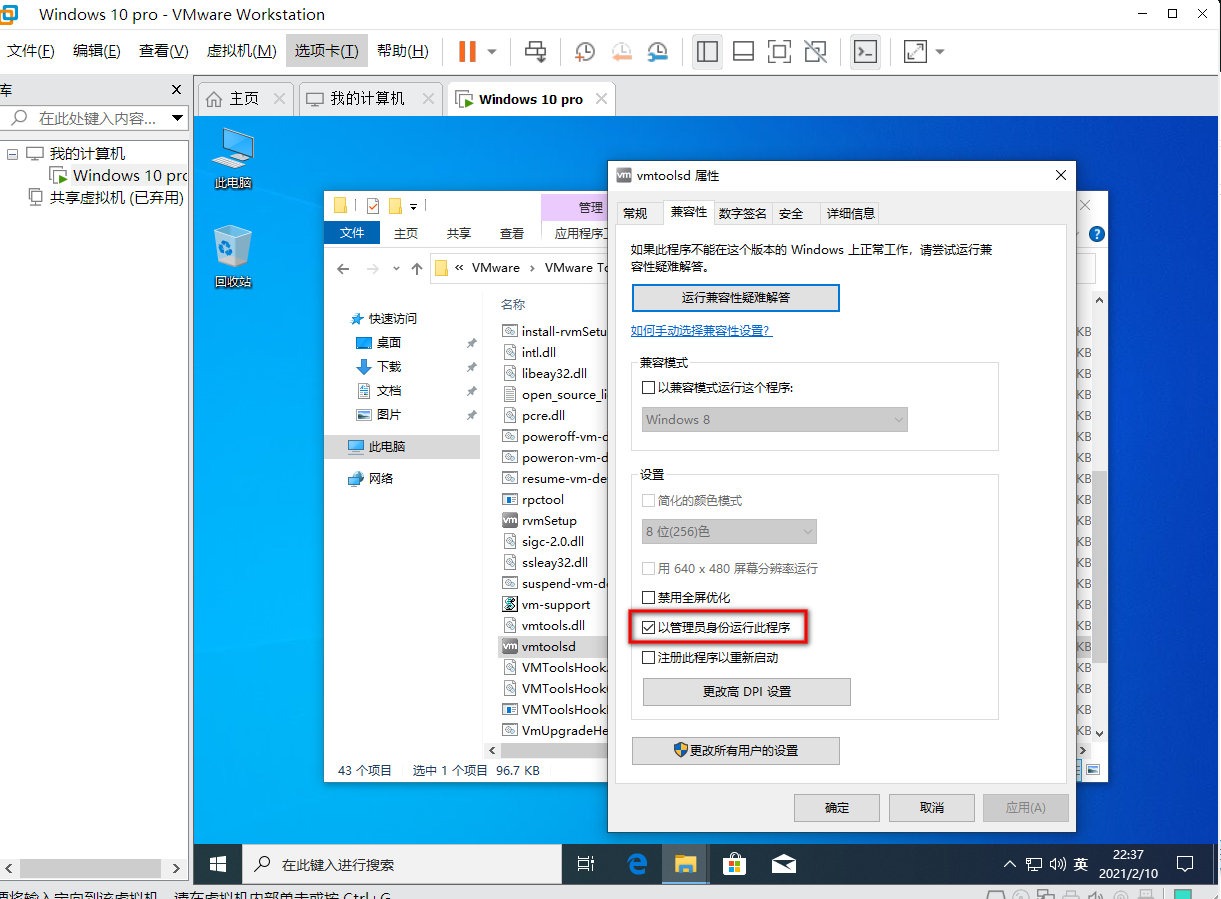Check 注册此程序以重新启动
Screen dimensions: 1221x899
click(648, 658)
